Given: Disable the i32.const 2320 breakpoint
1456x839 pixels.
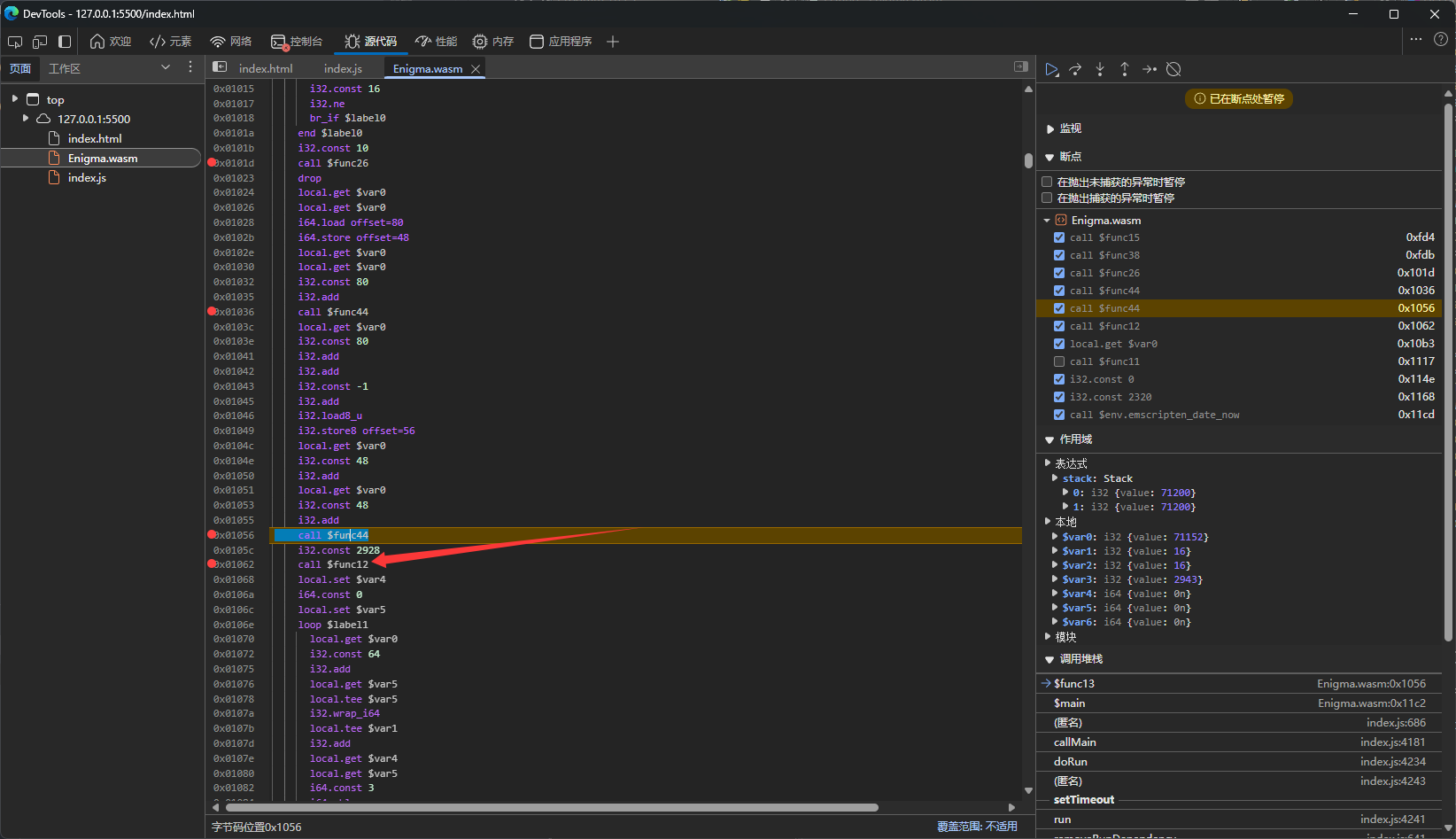Looking at the screenshot, I should [x=1059, y=397].
